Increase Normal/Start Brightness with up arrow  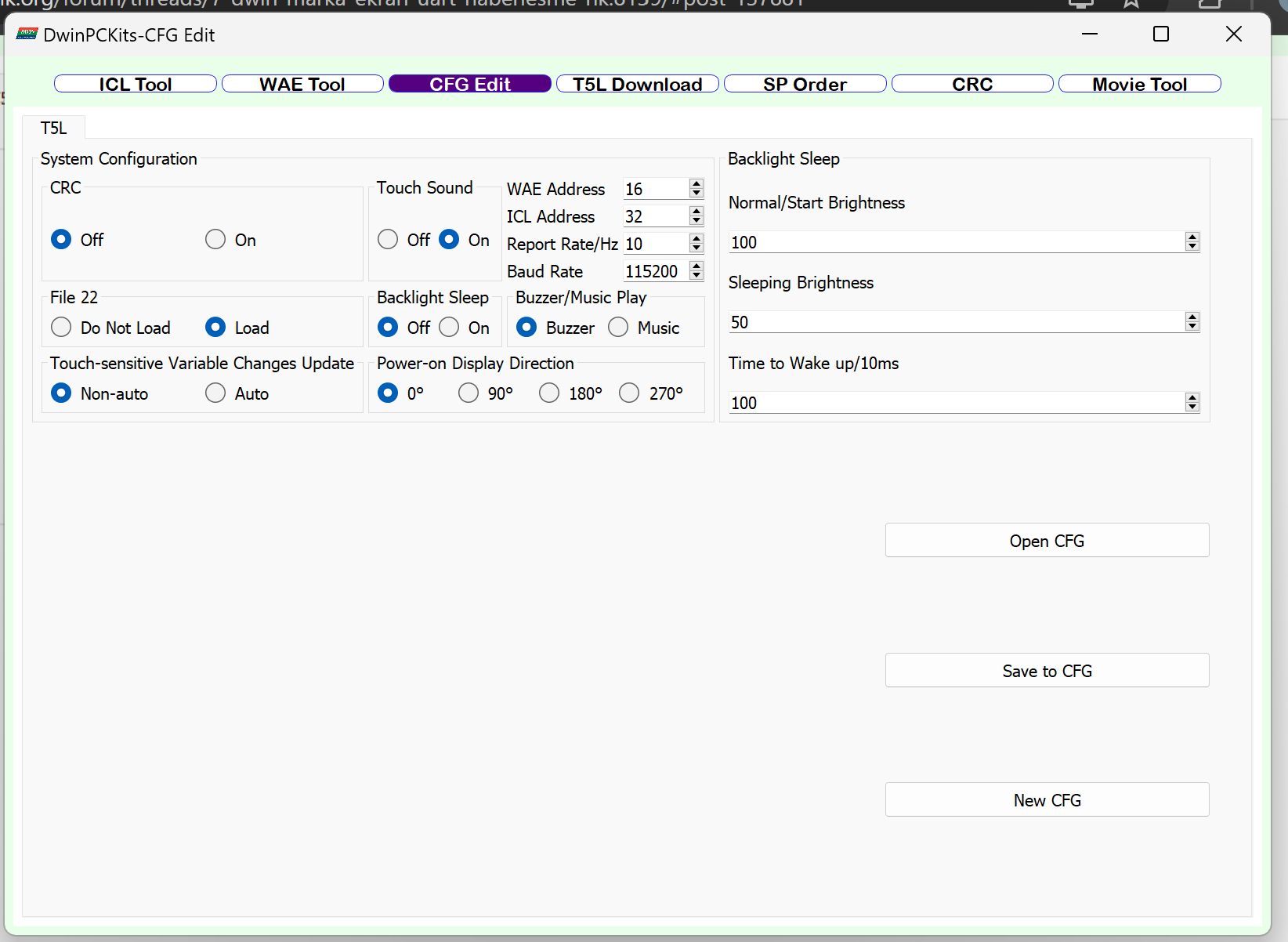1192,237
